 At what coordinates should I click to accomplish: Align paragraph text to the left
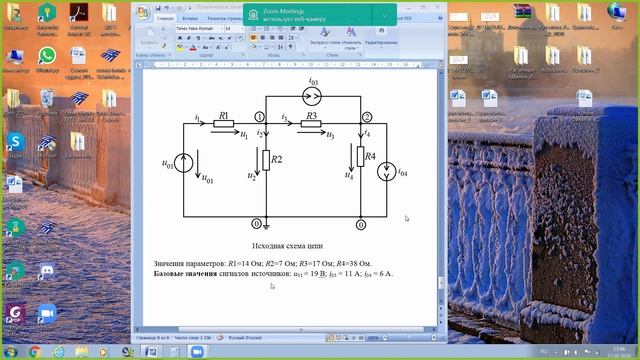[x=253, y=38]
